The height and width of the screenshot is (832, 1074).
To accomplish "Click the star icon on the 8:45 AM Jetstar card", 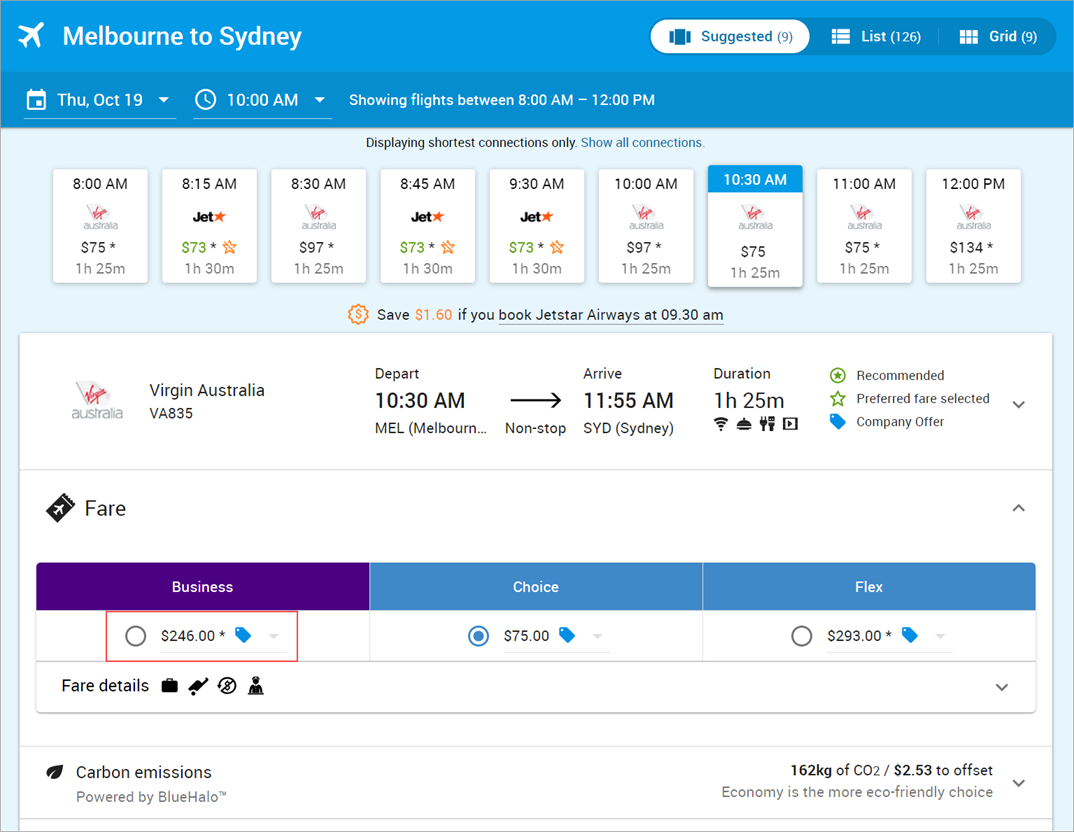I will pyautogui.click(x=448, y=247).
